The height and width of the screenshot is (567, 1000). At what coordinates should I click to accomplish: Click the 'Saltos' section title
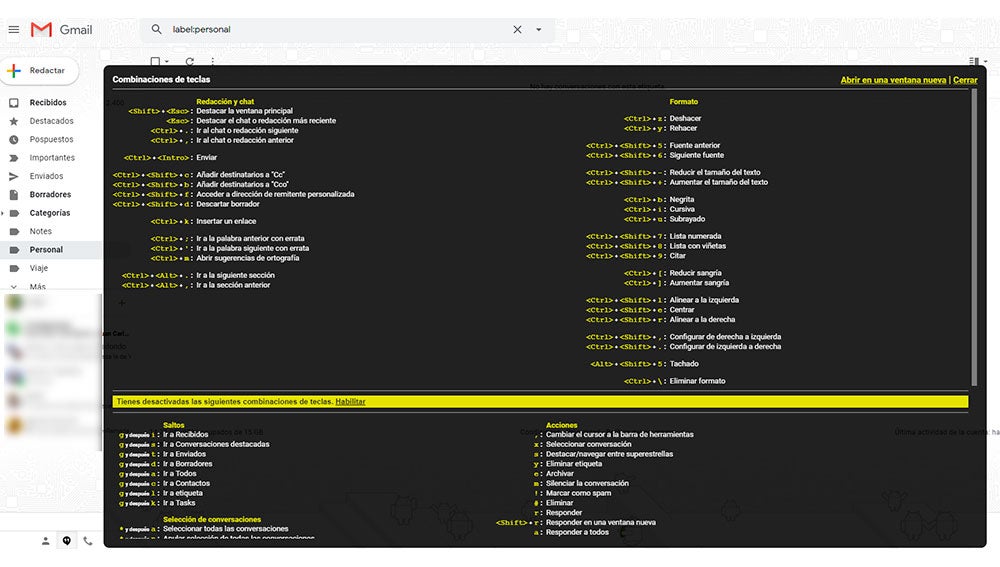pyautogui.click(x=173, y=425)
